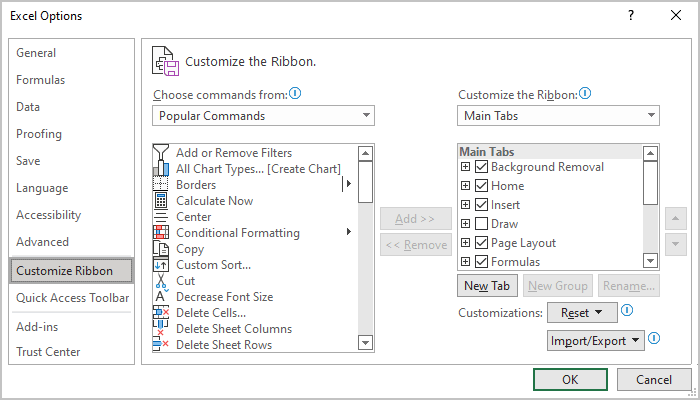Click the Decrease Font Size icon

pyautogui.click(x=161, y=296)
